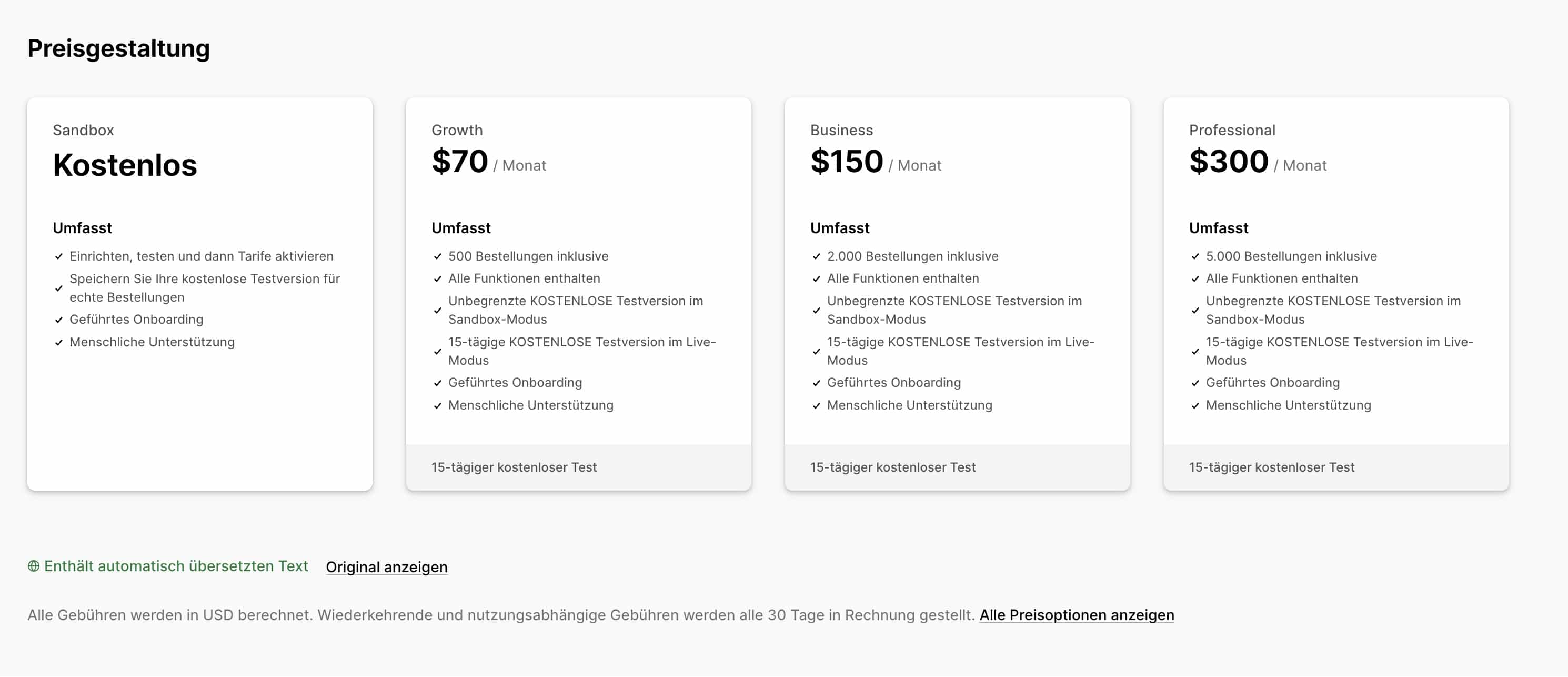The width and height of the screenshot is (1568, 677).
Task: Click Business card Geführtes Onboarding checkmark
Action: (816, 383)
